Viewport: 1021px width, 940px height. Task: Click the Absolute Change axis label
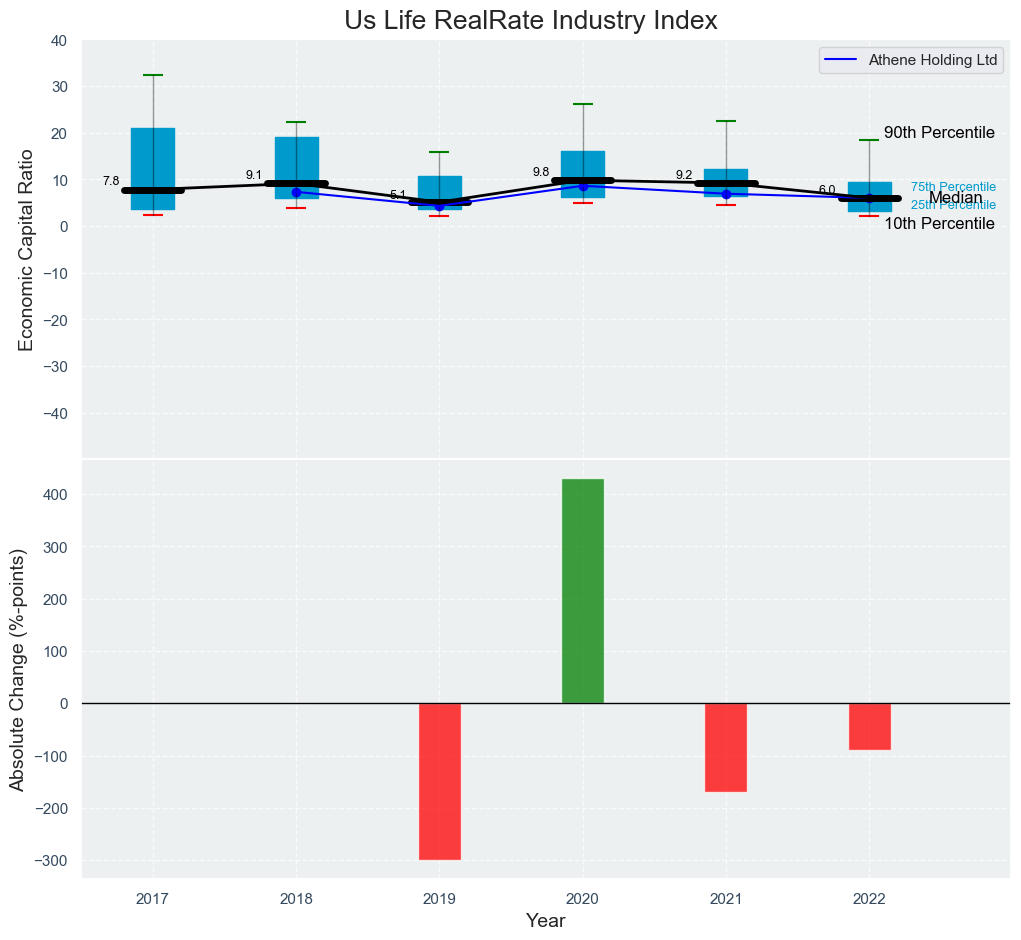[18, 669]
